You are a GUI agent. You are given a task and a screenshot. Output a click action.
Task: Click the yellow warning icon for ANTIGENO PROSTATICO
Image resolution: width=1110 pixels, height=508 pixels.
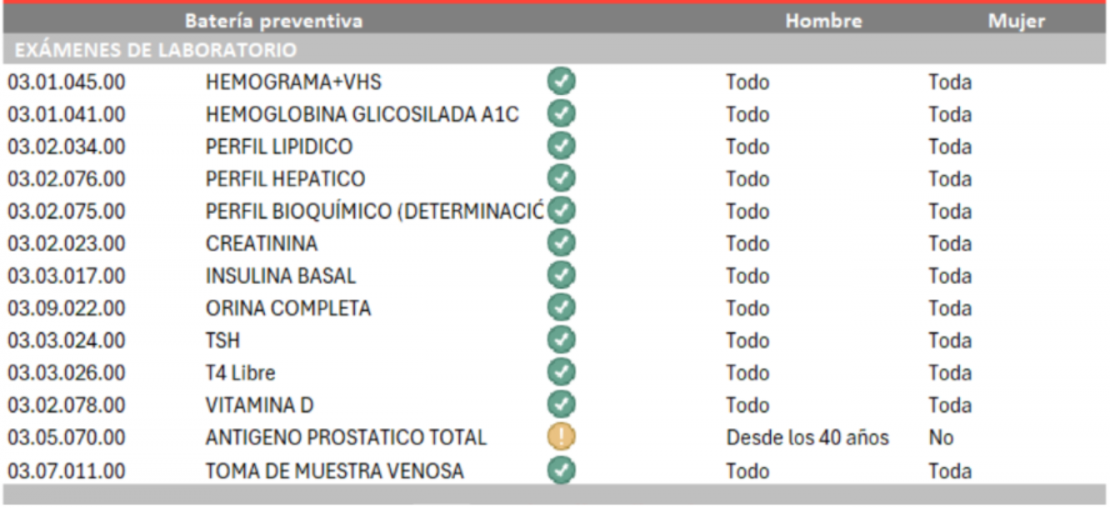562,437
